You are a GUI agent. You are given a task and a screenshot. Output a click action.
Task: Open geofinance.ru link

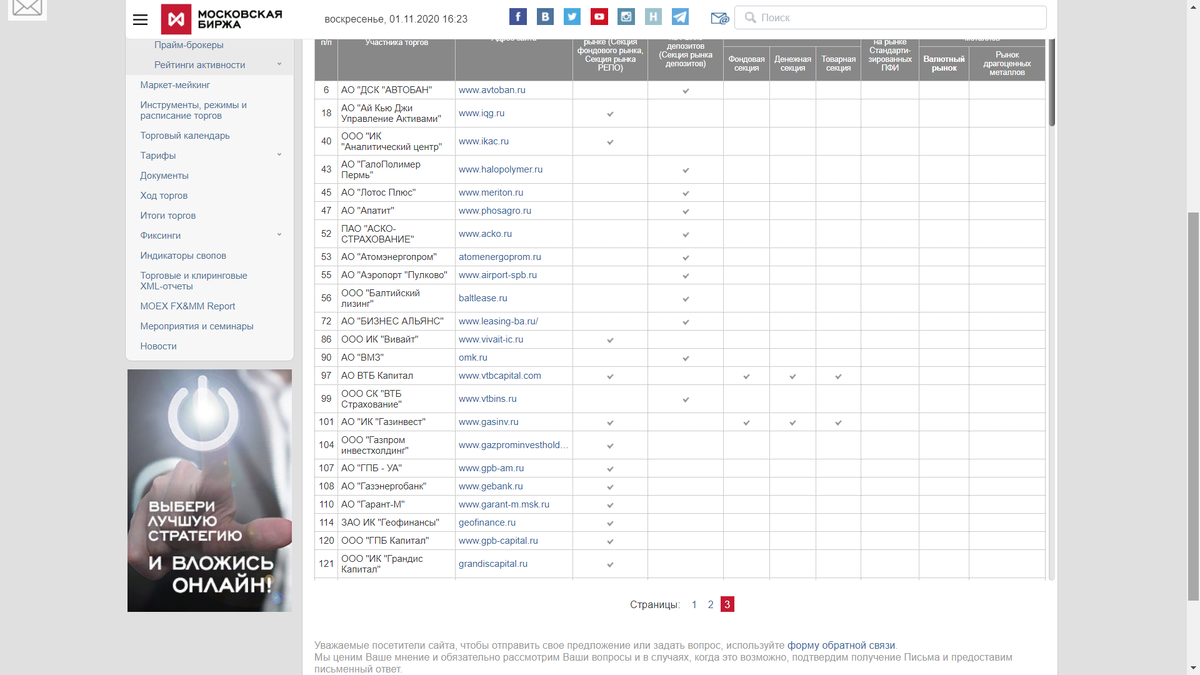(x=487, y=522)
